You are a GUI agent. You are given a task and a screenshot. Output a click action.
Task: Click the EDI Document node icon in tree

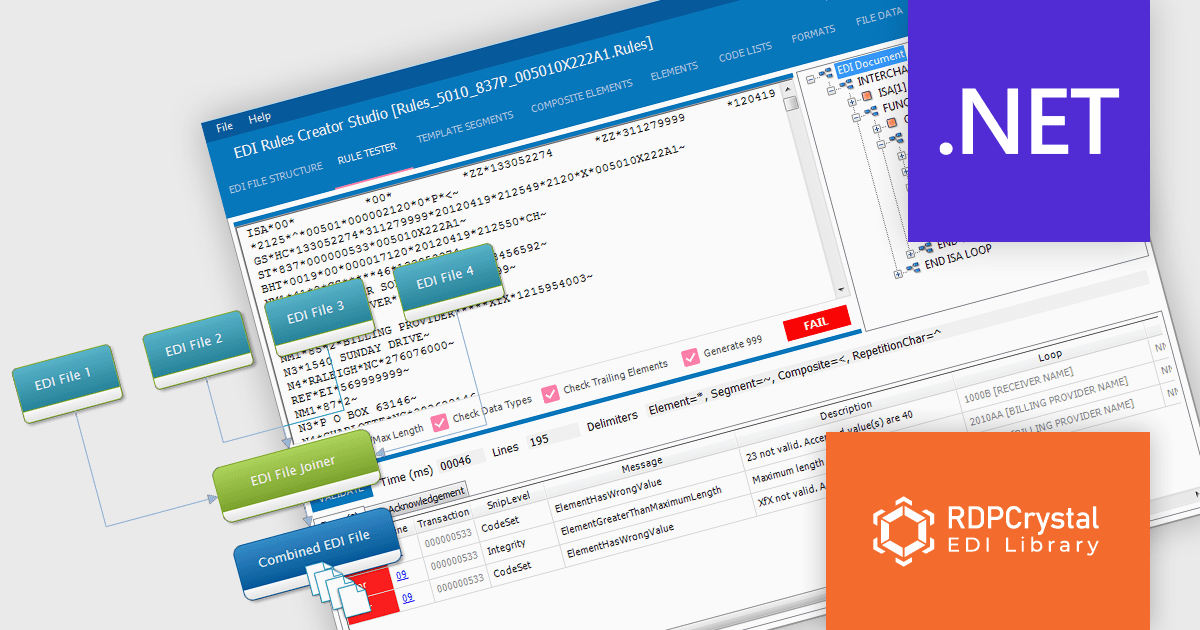[826, 72]
